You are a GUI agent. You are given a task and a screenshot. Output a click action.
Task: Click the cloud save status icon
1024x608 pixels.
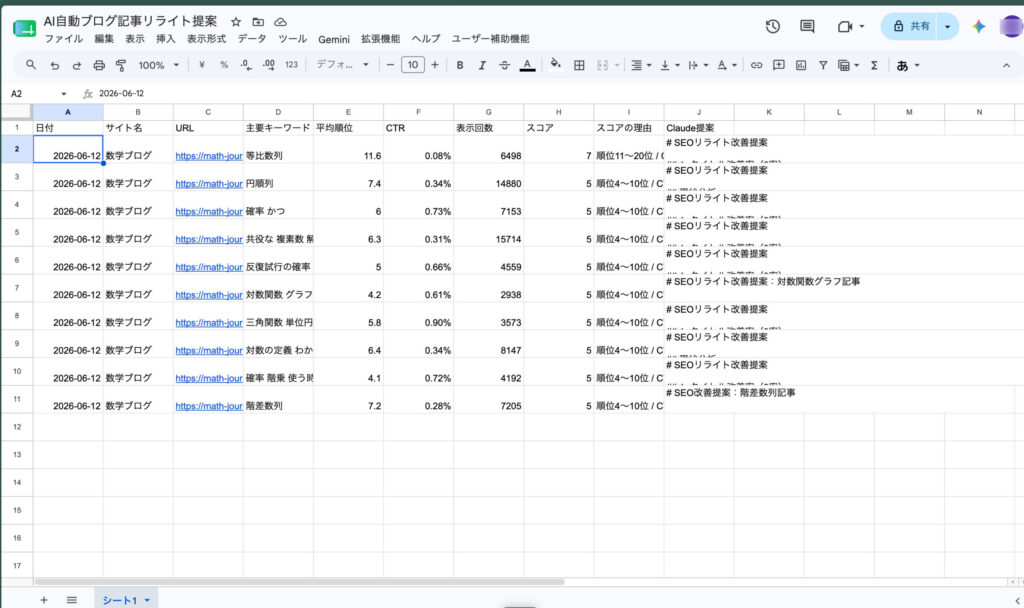pyautogui.click(x=280, y=22)
